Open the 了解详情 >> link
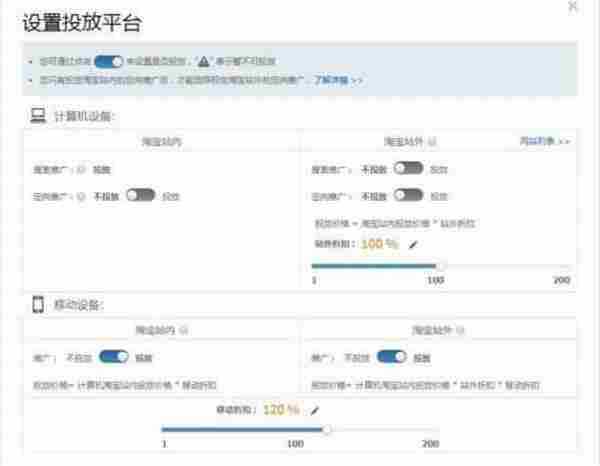Image resolution: width=600 pixels, height=466 pixels. (x=339, y=78)
